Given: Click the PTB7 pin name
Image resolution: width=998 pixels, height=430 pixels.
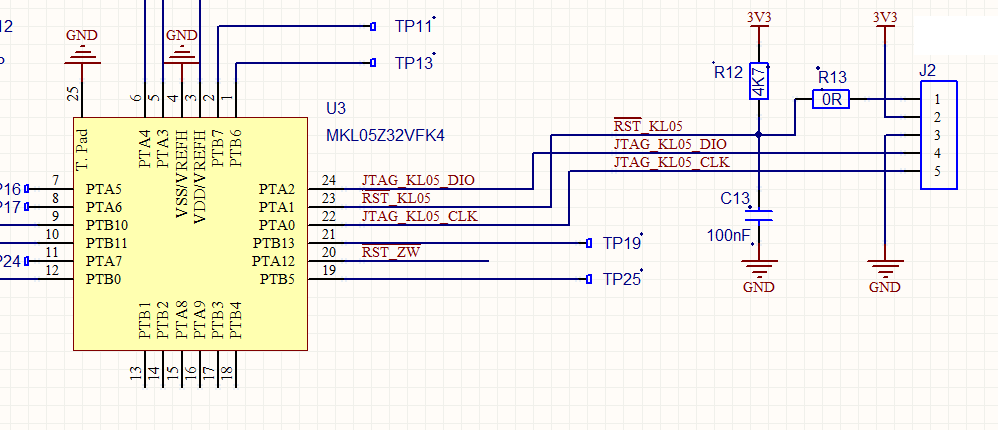Looking at the screenshot, I should point(218,149).
